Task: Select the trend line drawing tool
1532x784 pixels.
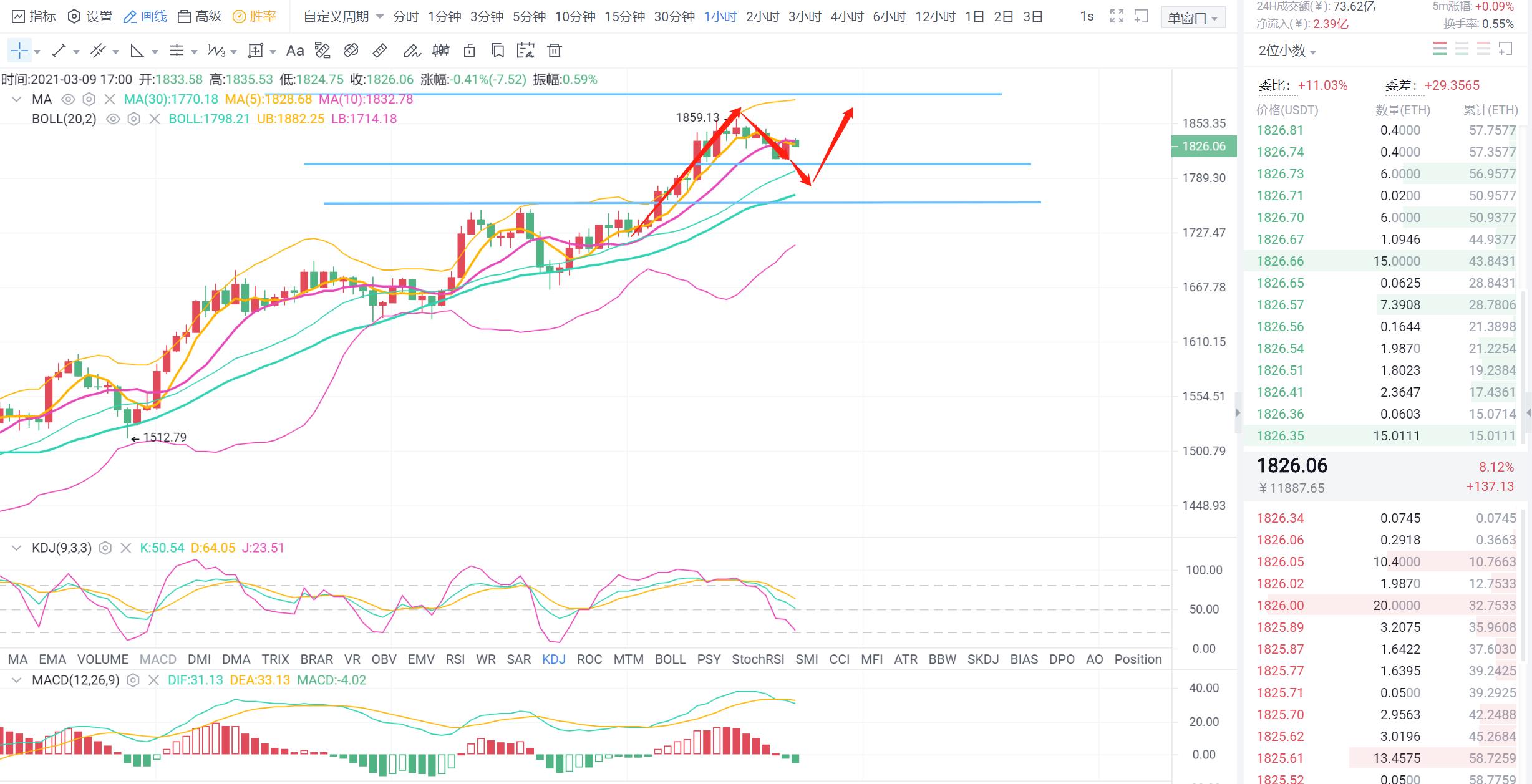Action: pyautogui.click(x=59, y=51)
